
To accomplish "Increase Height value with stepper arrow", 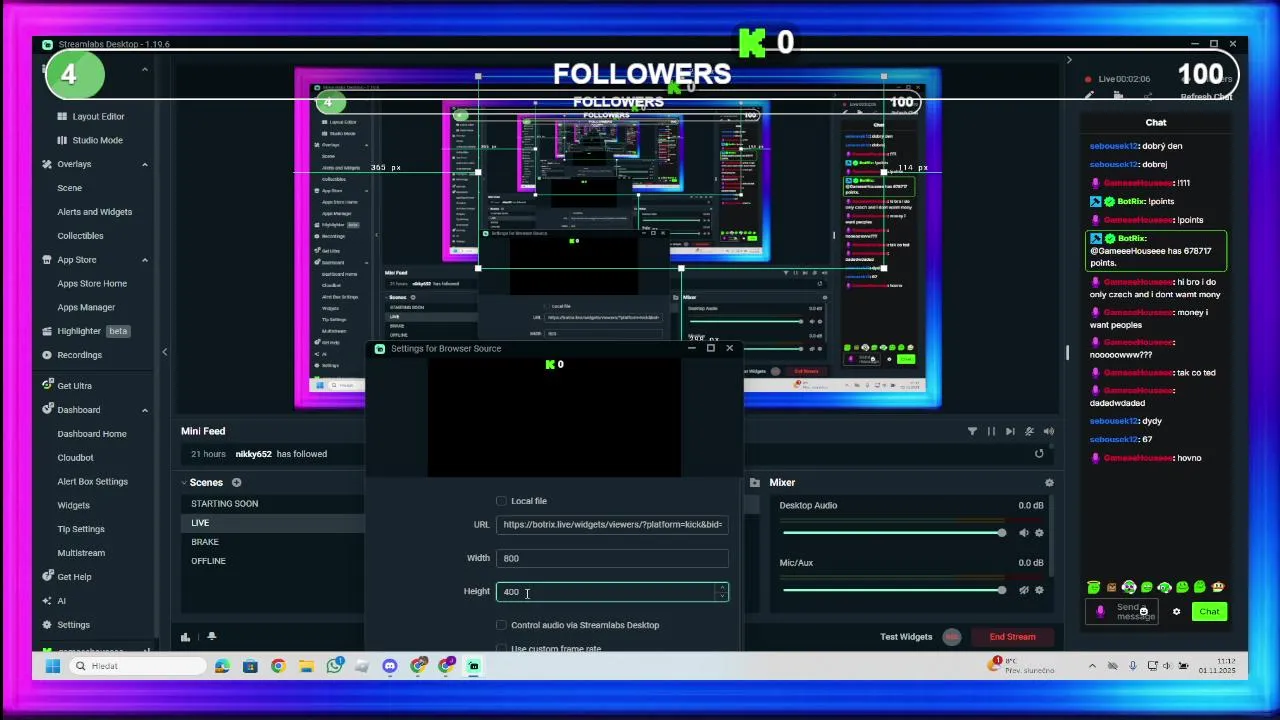I will (722, 588).
